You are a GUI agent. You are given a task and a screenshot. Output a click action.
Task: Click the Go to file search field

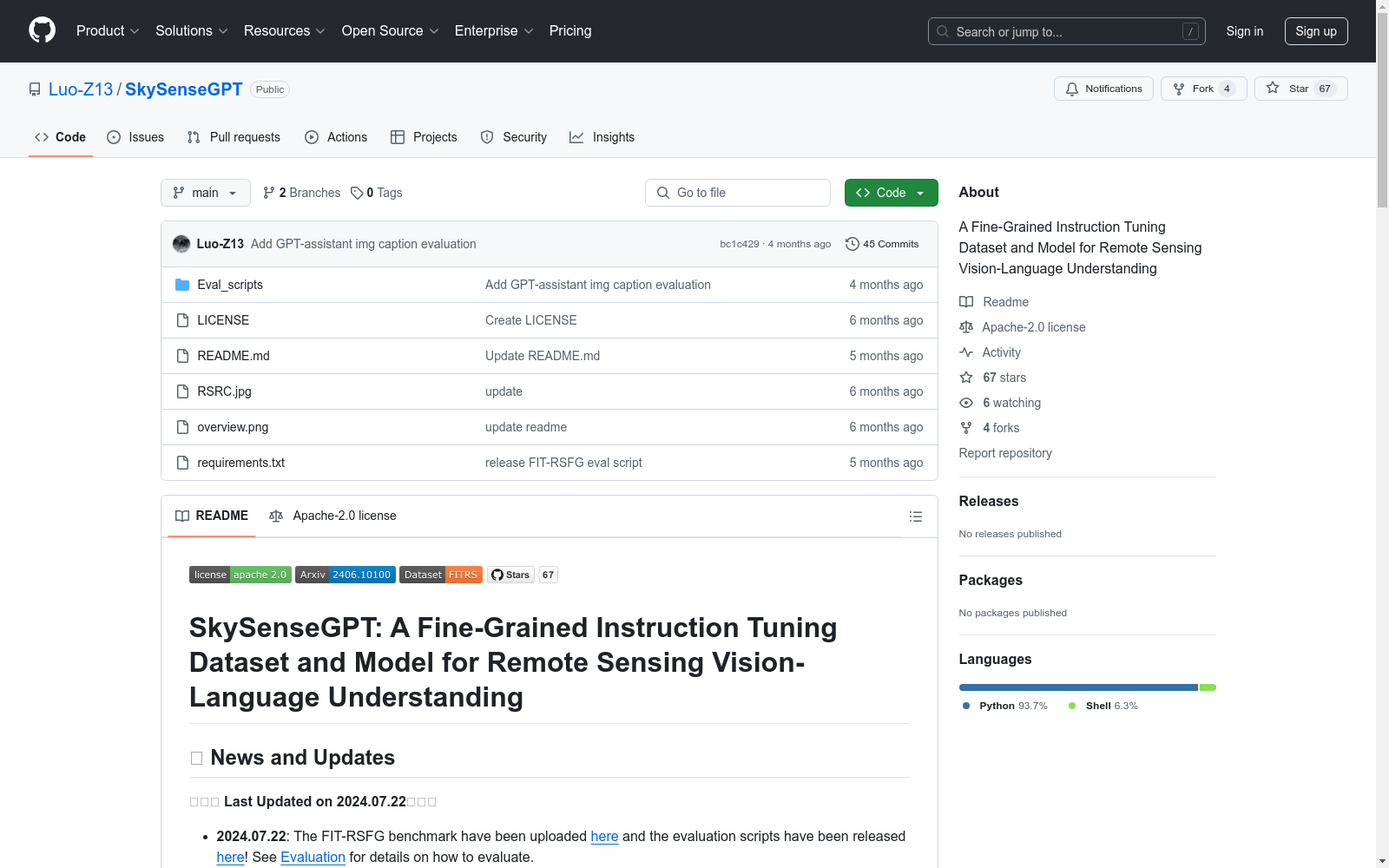tap(738, 193)
